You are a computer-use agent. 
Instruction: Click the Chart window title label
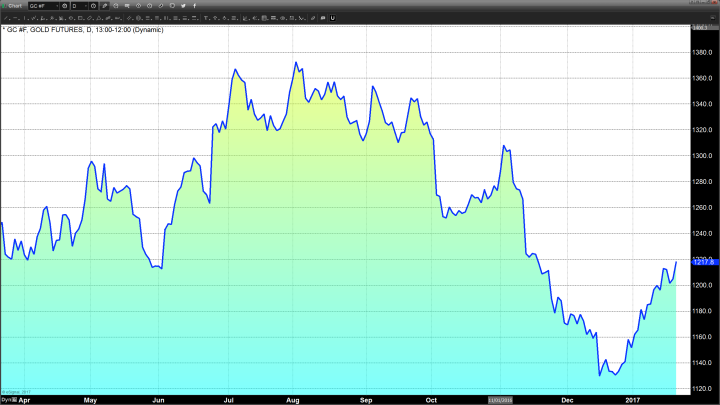click(x=12, y=6)
